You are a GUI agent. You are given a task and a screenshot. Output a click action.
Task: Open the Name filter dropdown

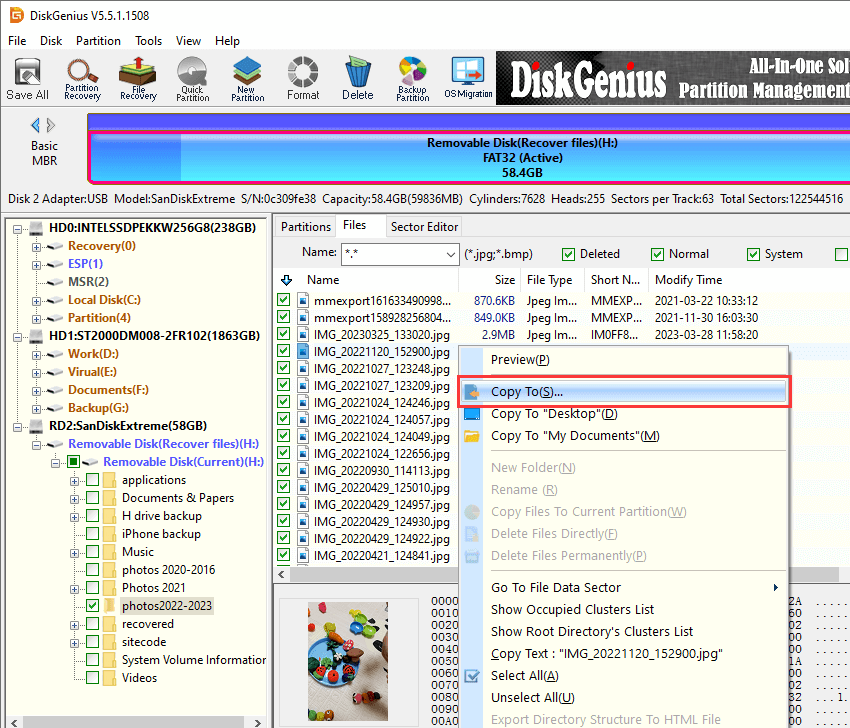450,254
